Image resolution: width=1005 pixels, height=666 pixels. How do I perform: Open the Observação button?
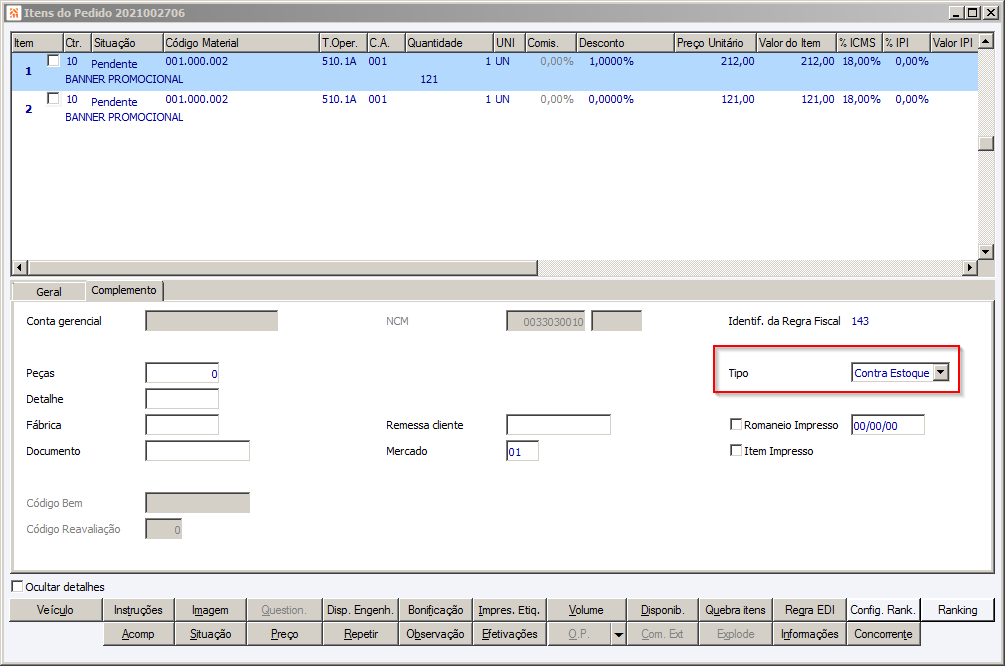coord(436,634)
